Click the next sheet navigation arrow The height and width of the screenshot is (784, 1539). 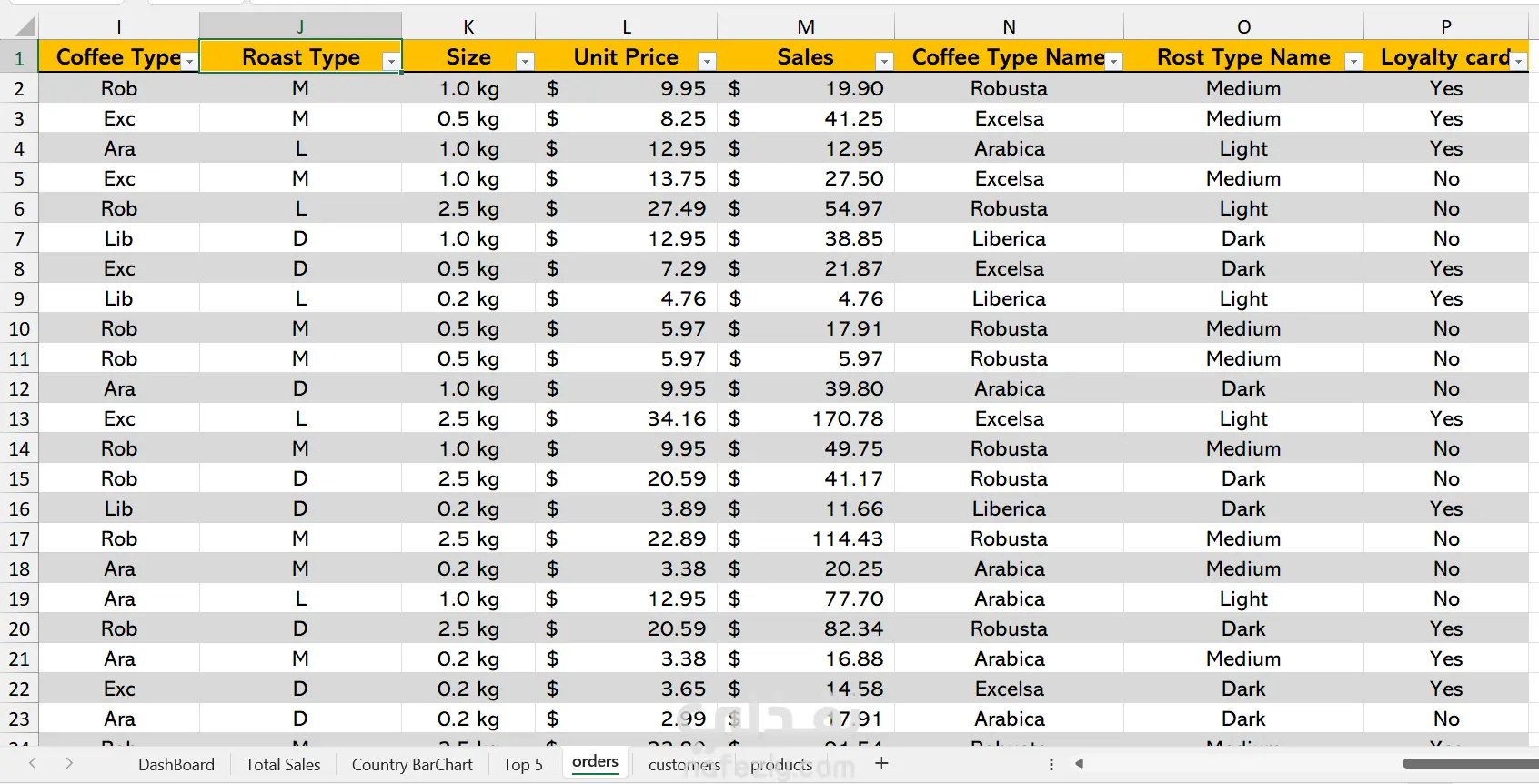click(69, 763)
